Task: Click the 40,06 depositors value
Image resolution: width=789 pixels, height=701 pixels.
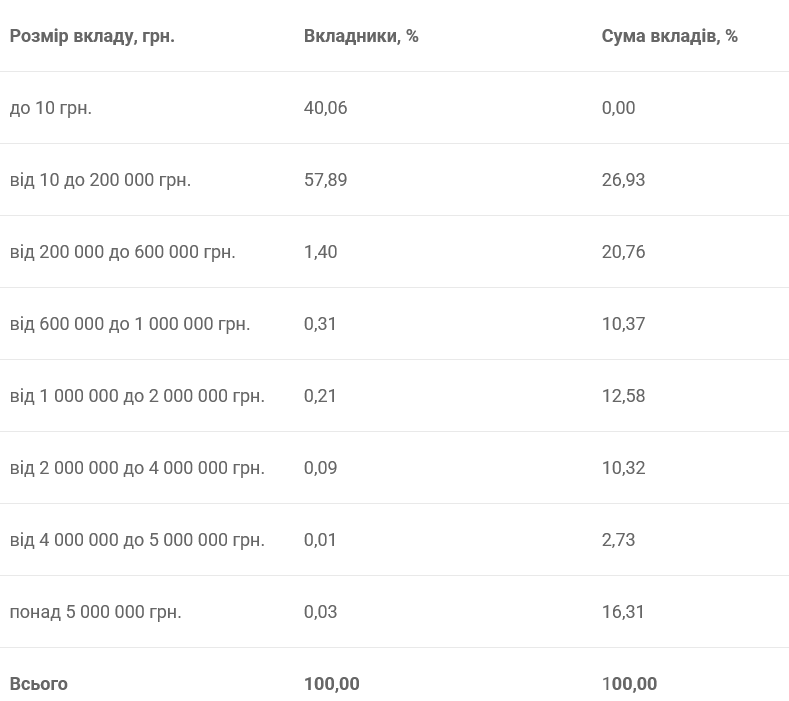Action: 325,108
